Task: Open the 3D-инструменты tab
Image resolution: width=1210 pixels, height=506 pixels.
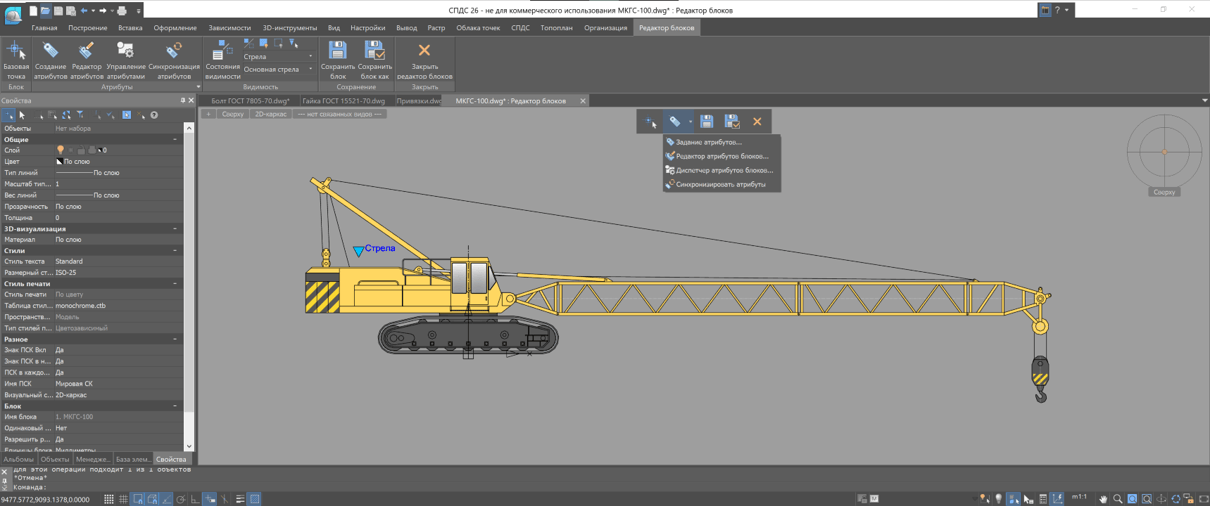Action: click(290, 28)
